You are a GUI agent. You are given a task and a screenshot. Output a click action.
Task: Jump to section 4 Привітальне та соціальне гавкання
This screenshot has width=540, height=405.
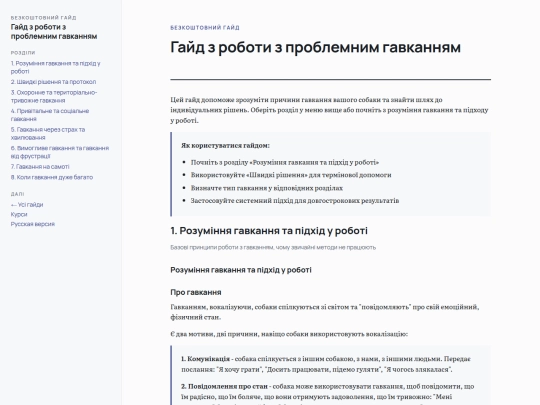coord(50,115)
